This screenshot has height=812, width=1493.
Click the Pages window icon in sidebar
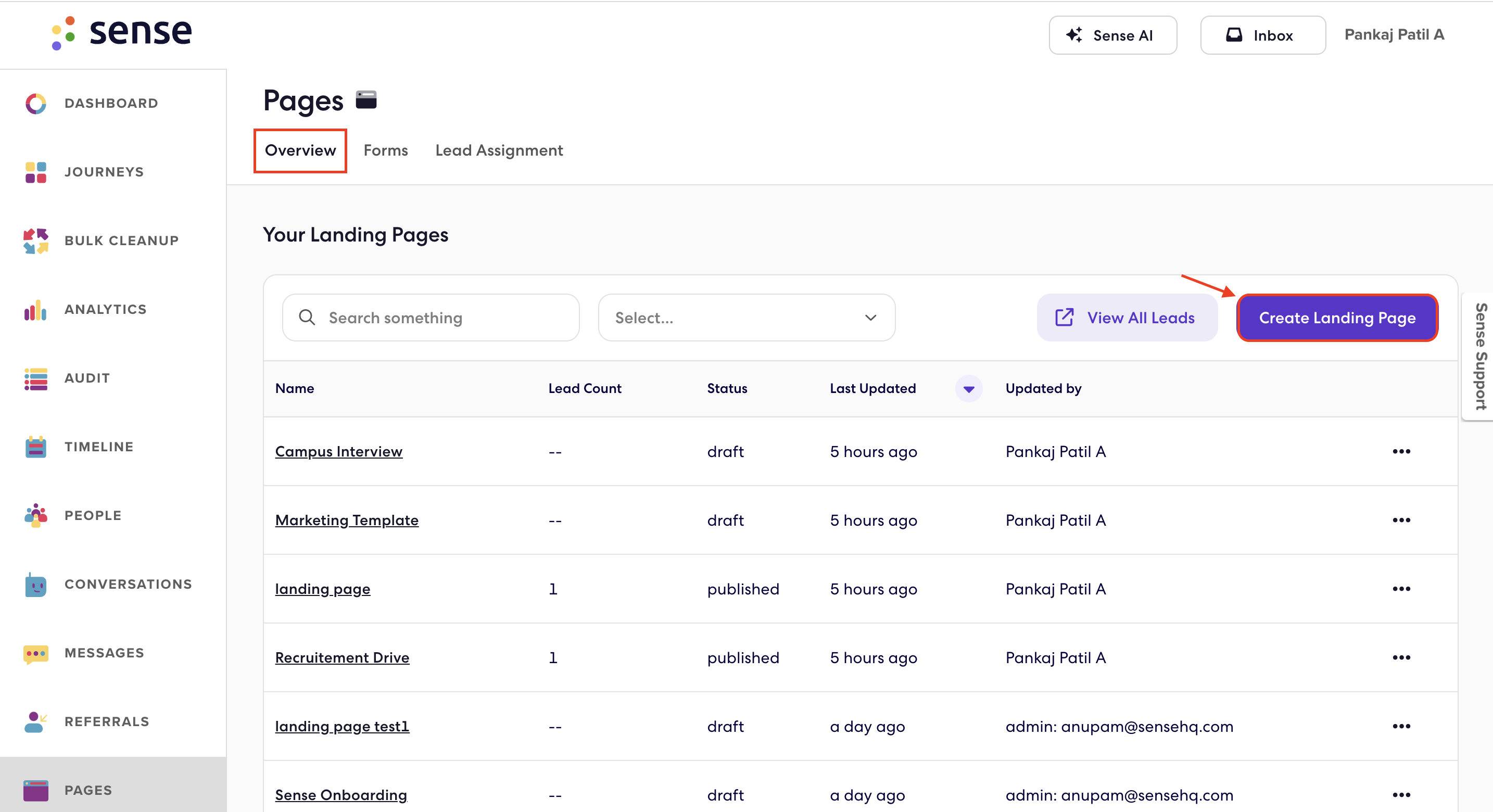point(36,791)
